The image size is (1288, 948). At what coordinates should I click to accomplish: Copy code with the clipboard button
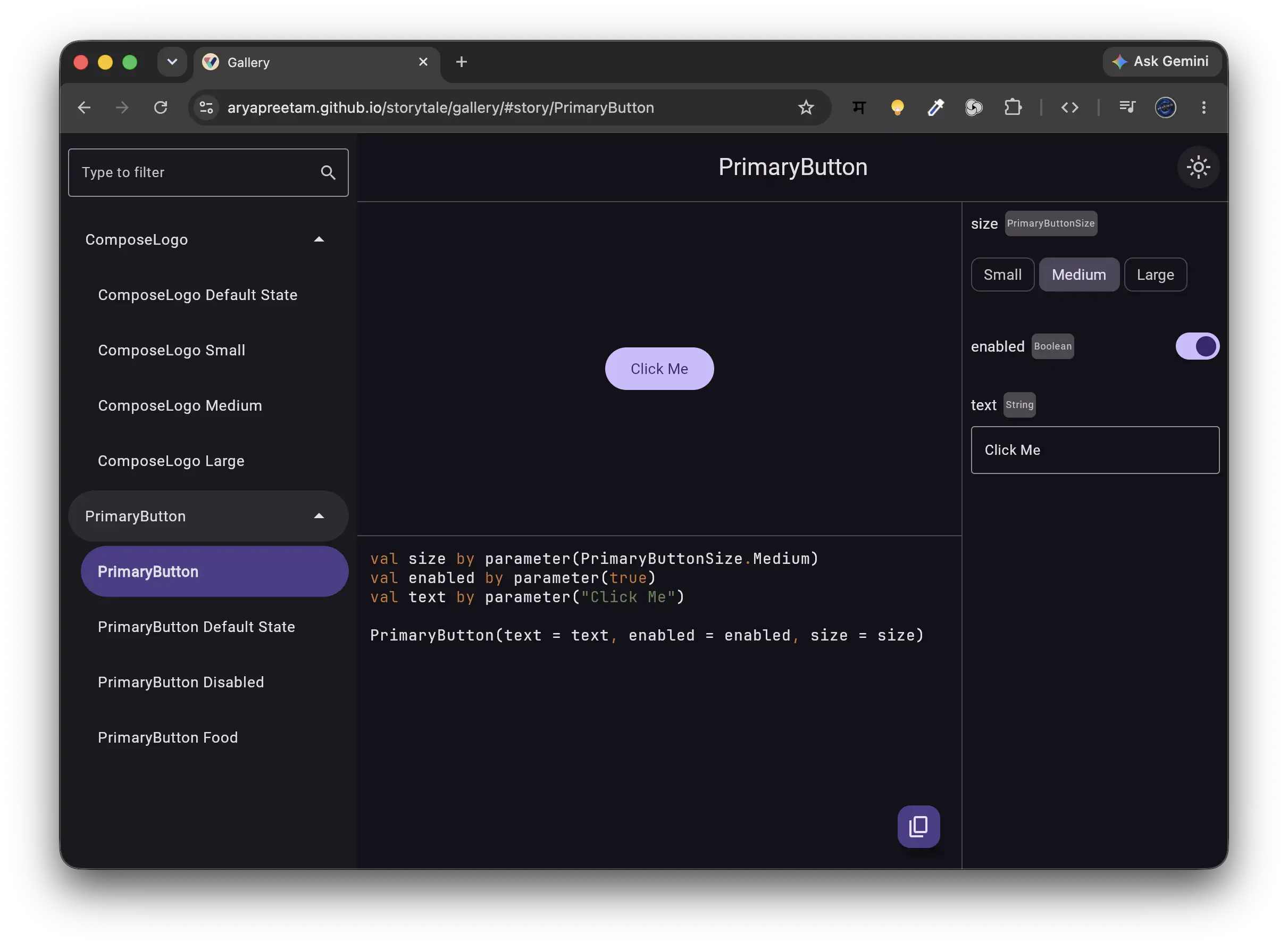(x=918, y=826)
